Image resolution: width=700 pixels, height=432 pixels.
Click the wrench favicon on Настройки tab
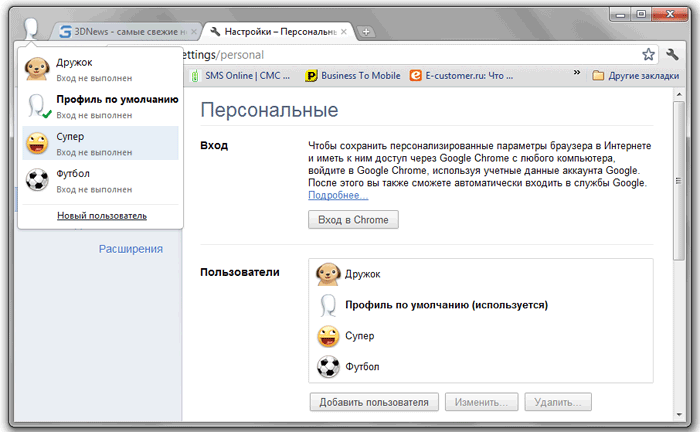coord(215,31)
